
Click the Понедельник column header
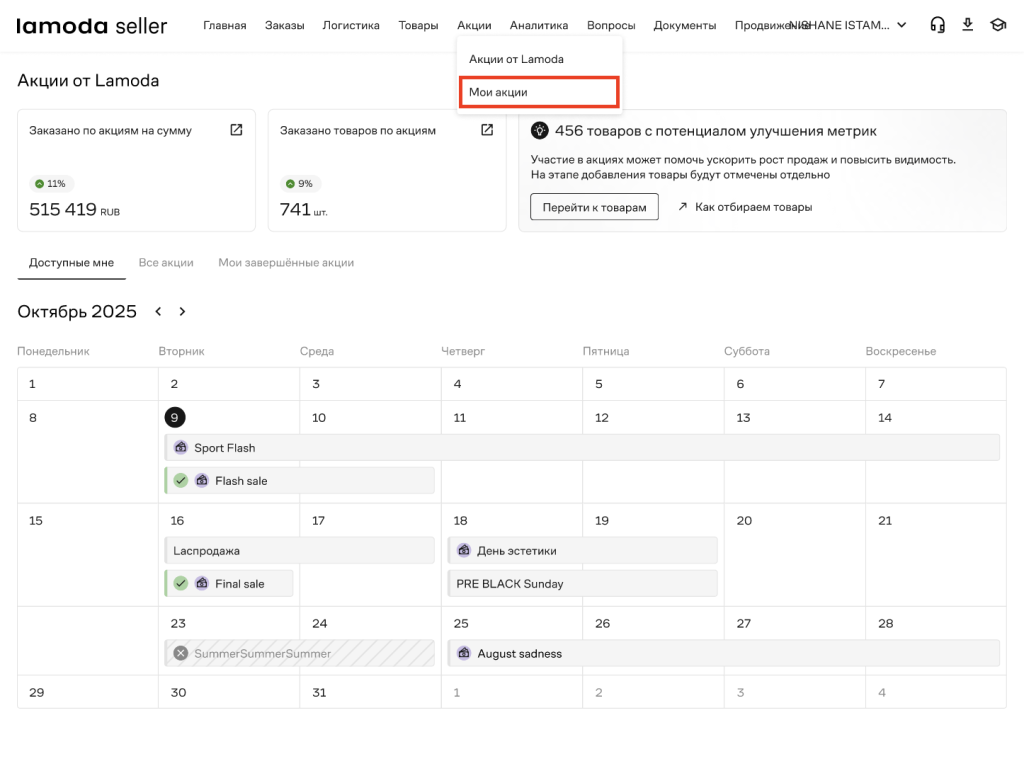(53, 351)
